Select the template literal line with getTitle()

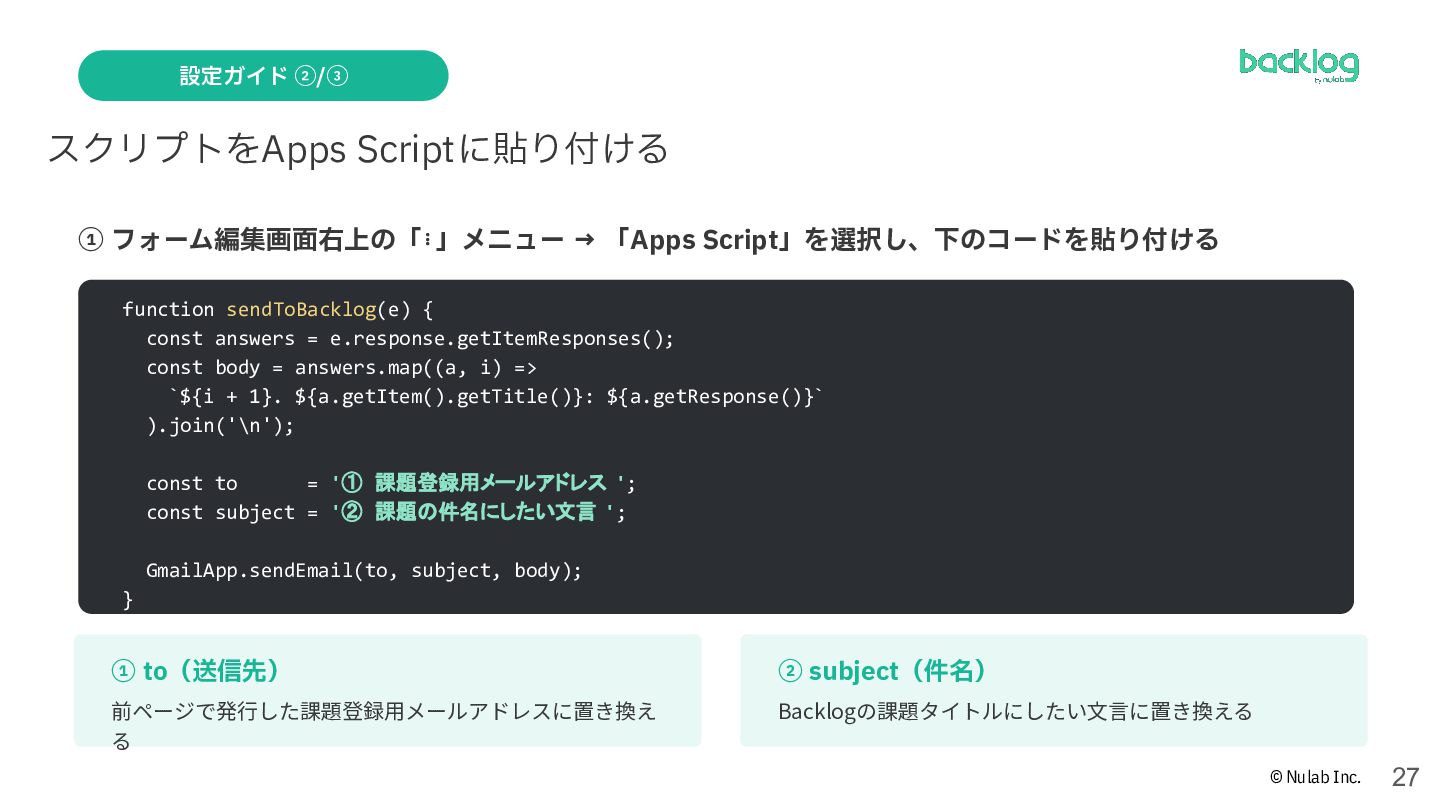(x=496, y=396)
